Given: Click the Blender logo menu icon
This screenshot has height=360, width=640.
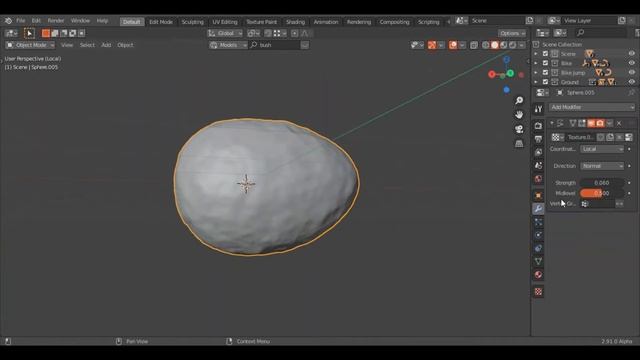Looking at the screenshot, I should pos(8,20).
